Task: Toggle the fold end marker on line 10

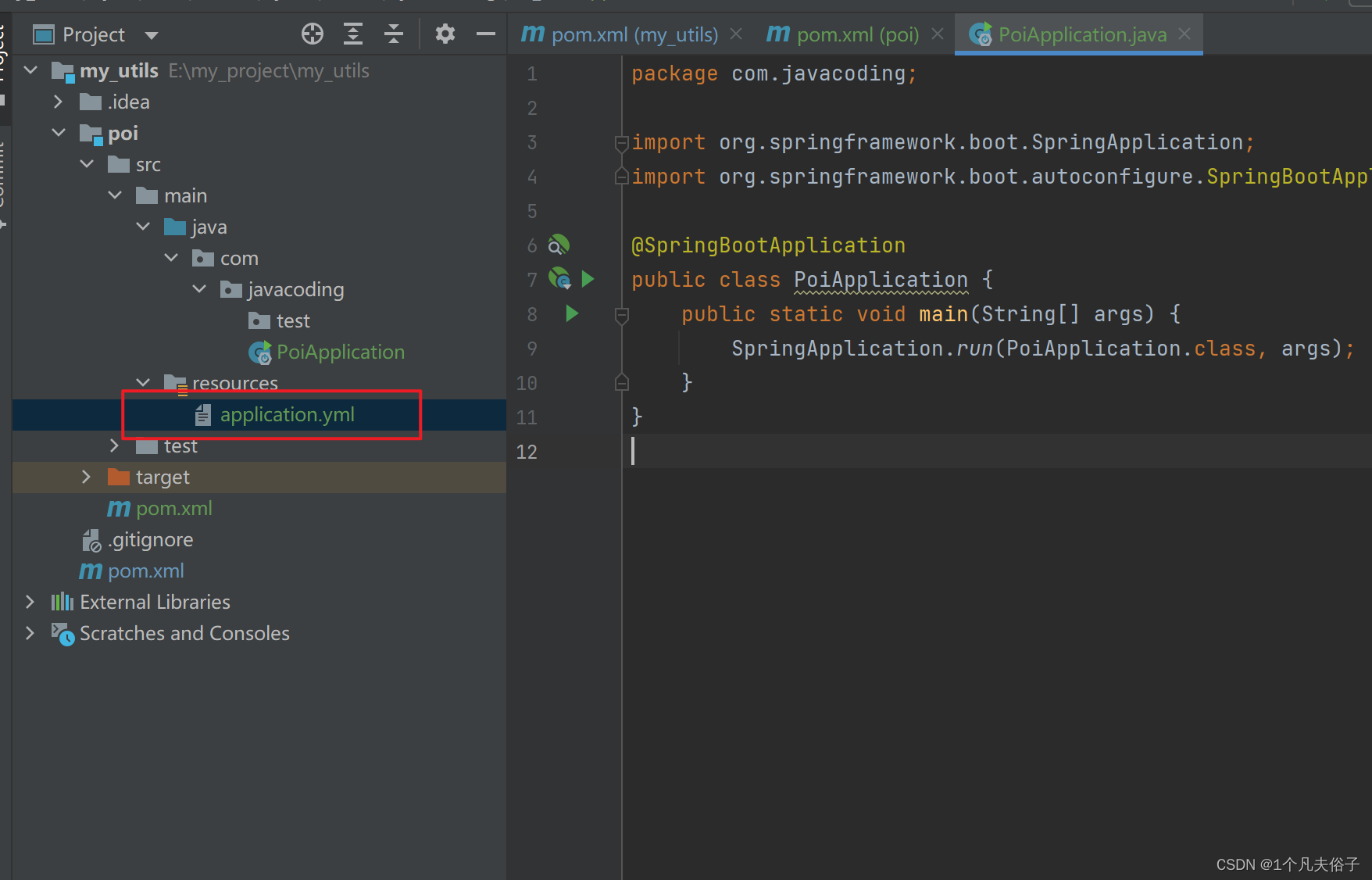Action: [x=622, y=382]
